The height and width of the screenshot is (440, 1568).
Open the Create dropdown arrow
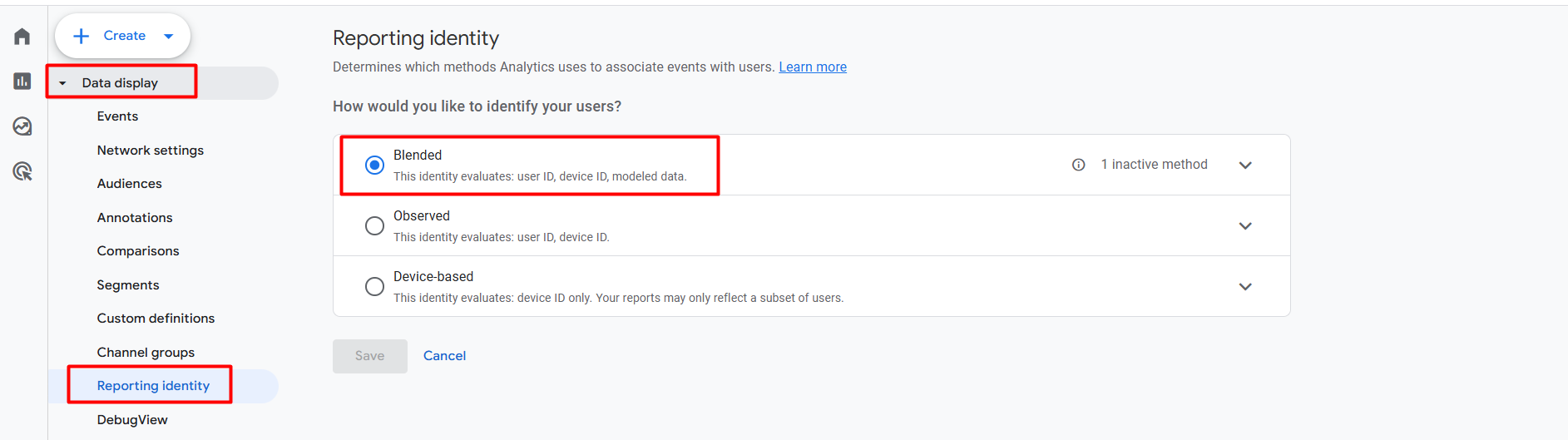169,36
